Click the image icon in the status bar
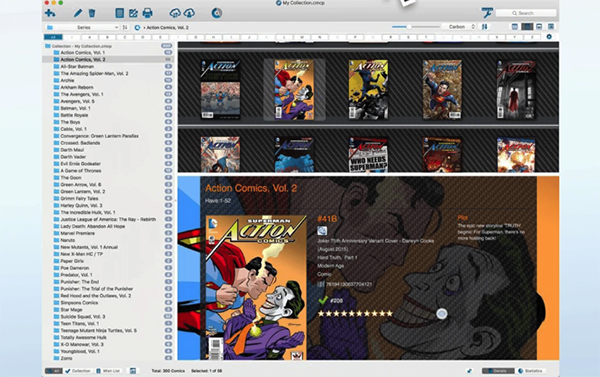The width and height of the screenshot is (600, 377). [133, 370]
